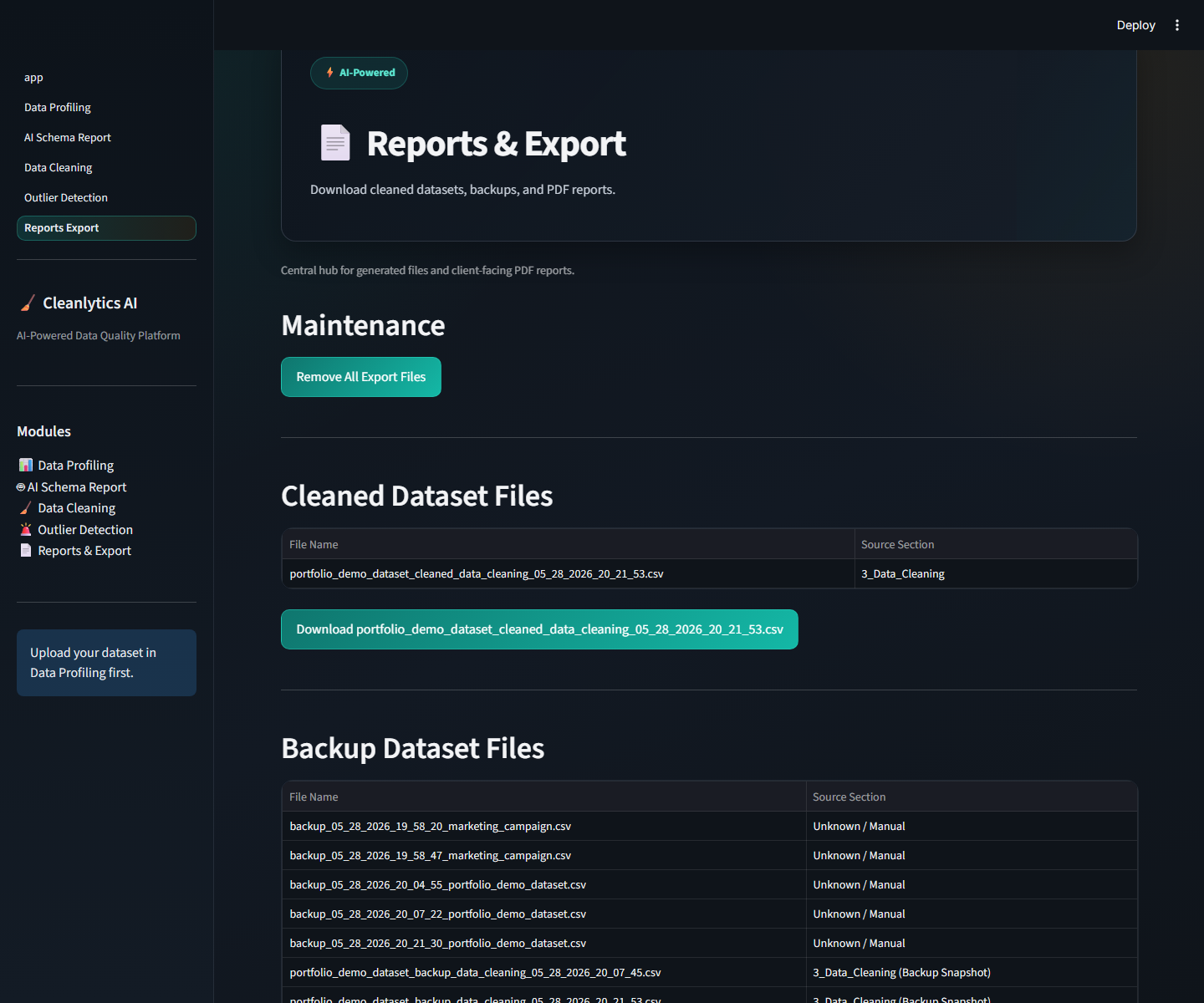Click the 3_Data_Cleaning (Backup Snapshot) cell for 20_07_45
This screenshot has height=1003, width=1204.
[x=972, y=972]
